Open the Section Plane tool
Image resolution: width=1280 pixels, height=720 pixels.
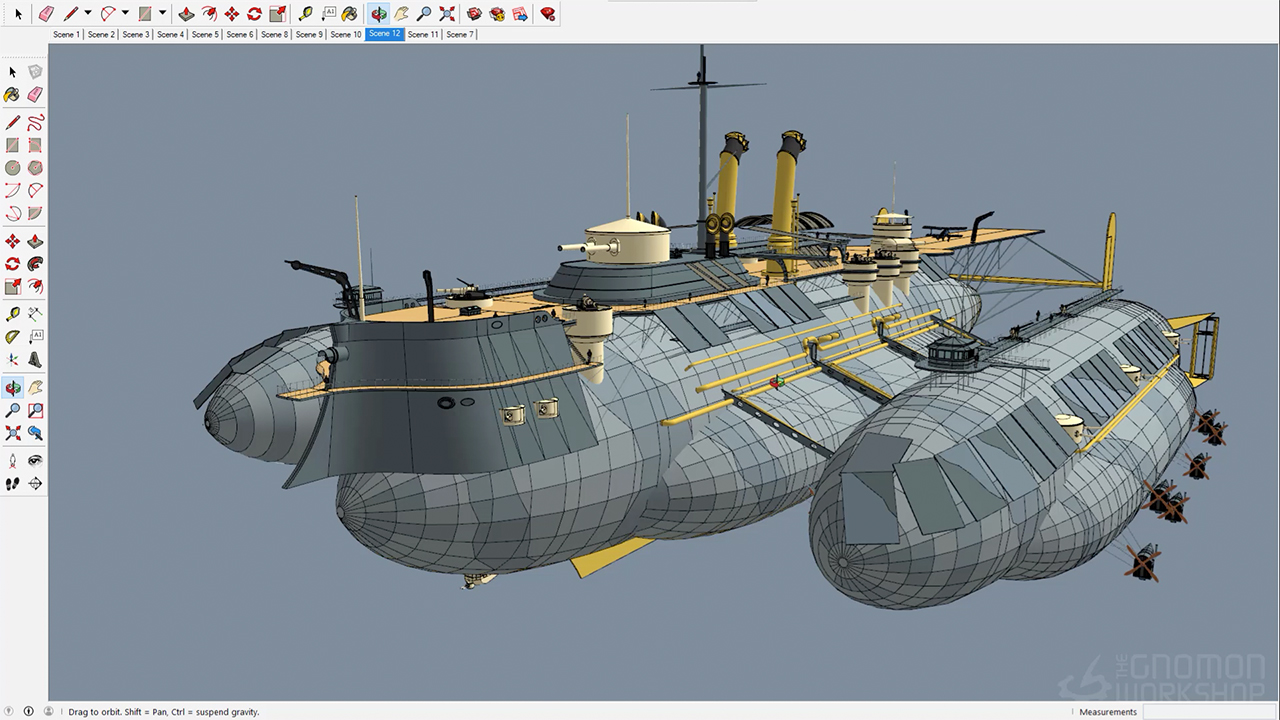35,483
